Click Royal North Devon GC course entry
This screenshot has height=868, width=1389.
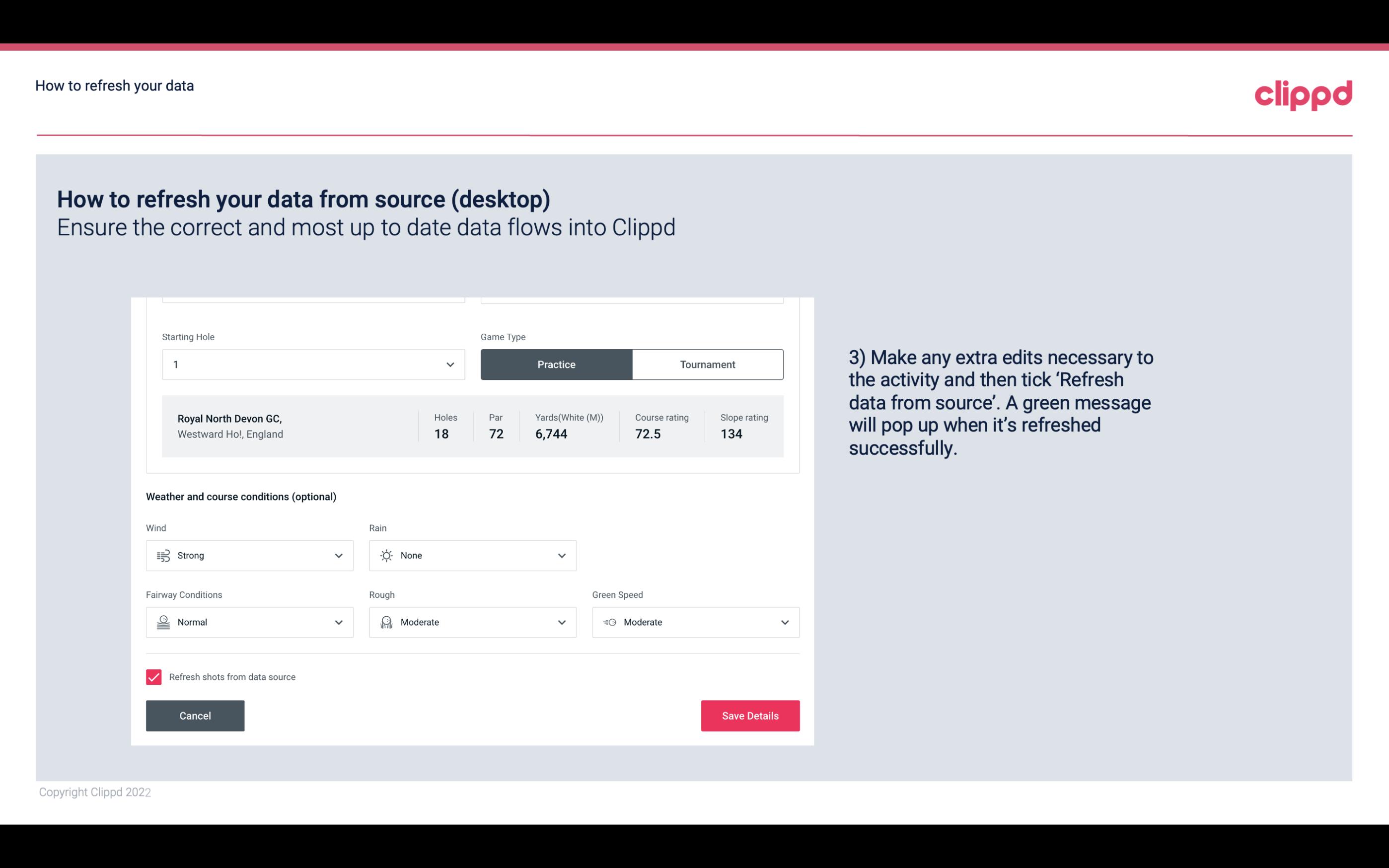tap(472, 426)
